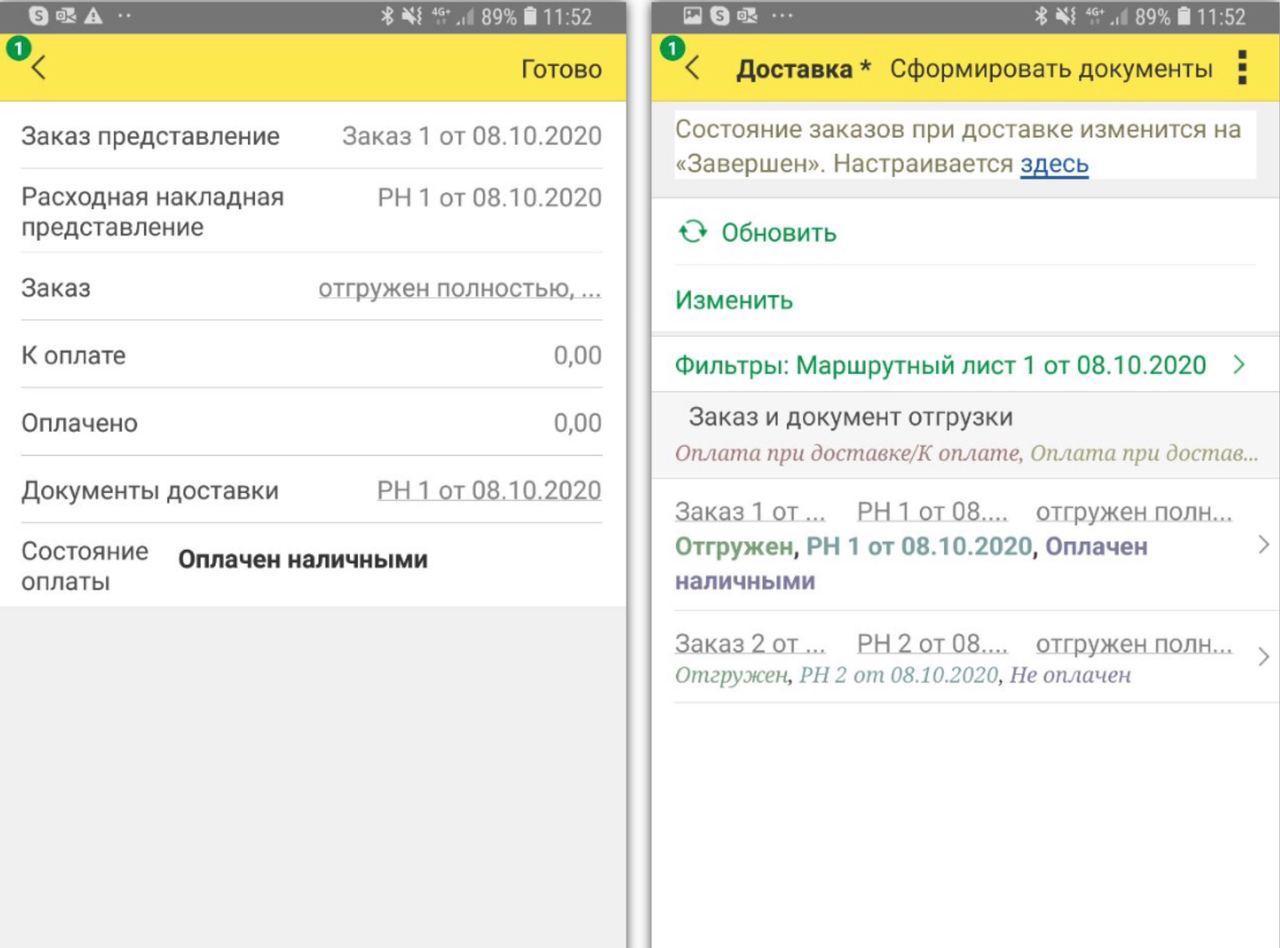Screen dimensions: 1280x948
Task: Tap the Доставка * screen title
Action: [804, 69]
